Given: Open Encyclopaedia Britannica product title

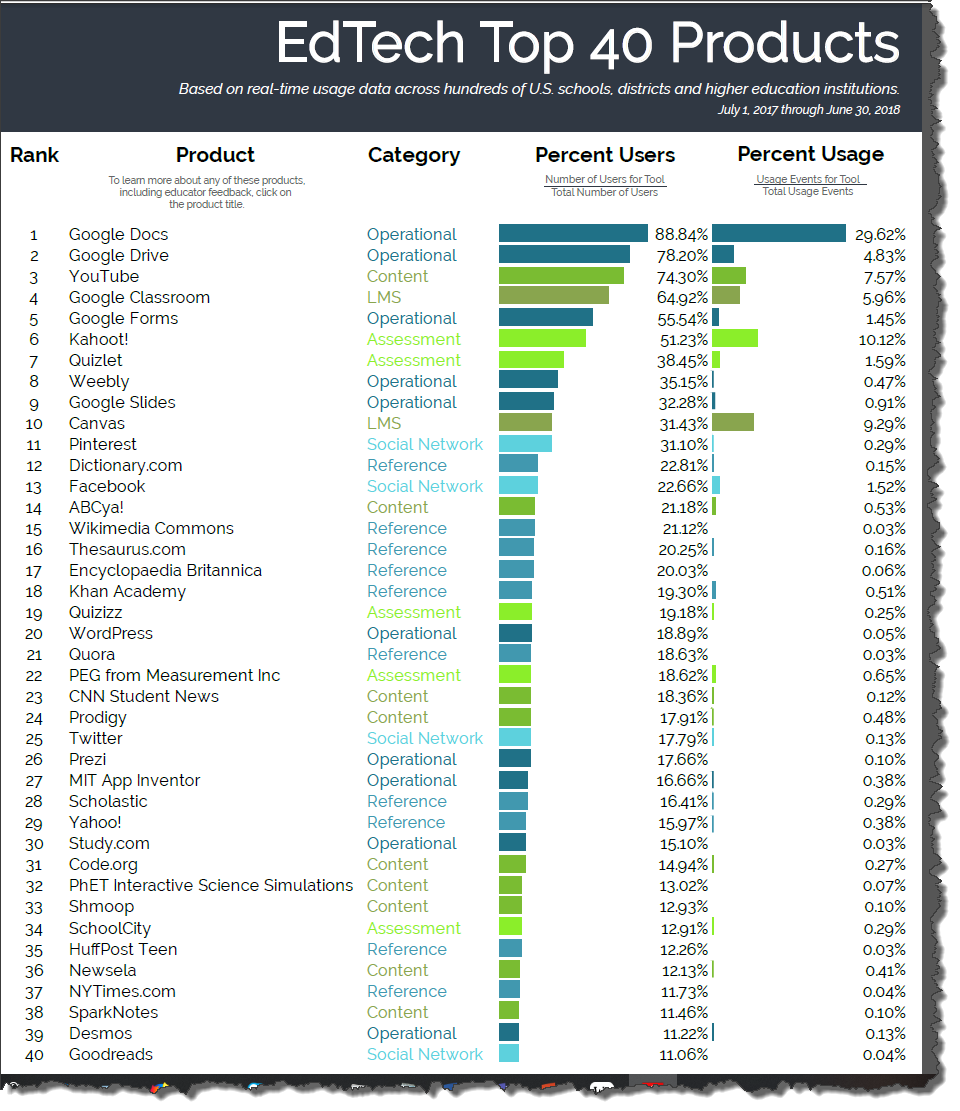Looking at the screenshot, I should coord(165,570).
